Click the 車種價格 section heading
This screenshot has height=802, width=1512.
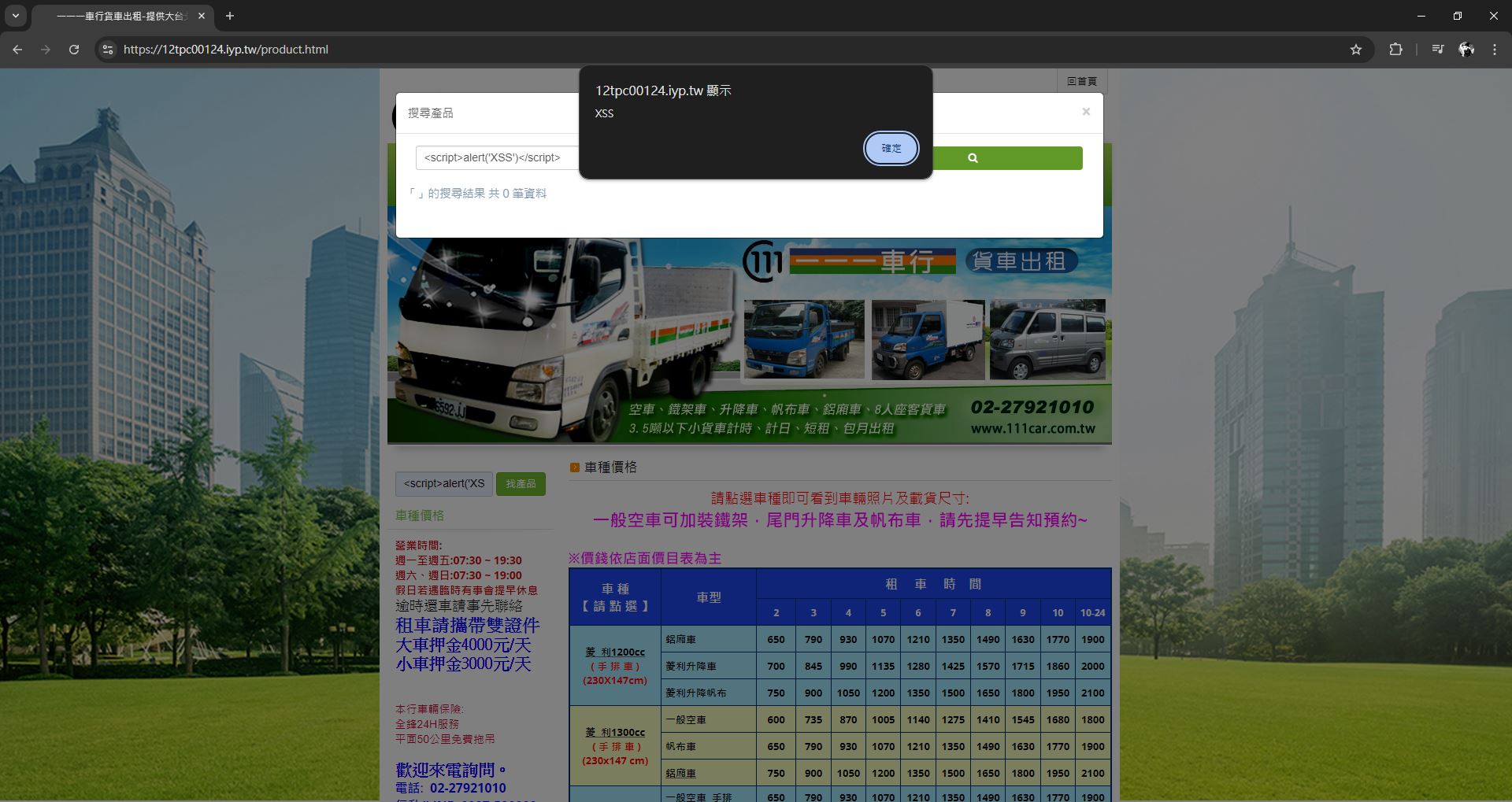tap(610, 468)
